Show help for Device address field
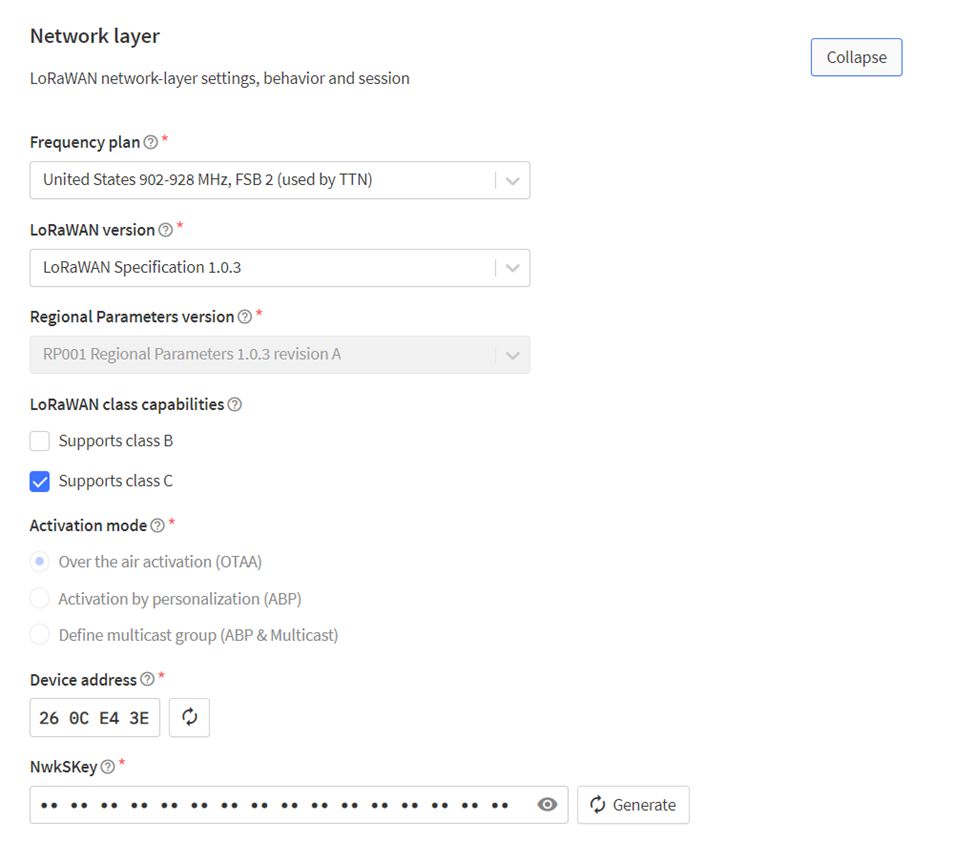This screenshot has height=842, width=975. pyautogui.click(x=147, y=680)
